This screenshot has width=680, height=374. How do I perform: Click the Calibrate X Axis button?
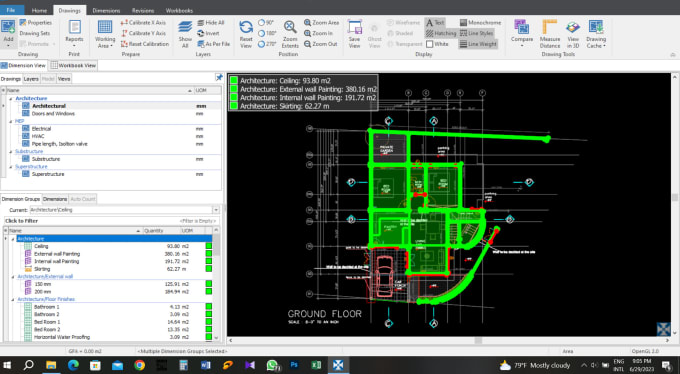143,23
